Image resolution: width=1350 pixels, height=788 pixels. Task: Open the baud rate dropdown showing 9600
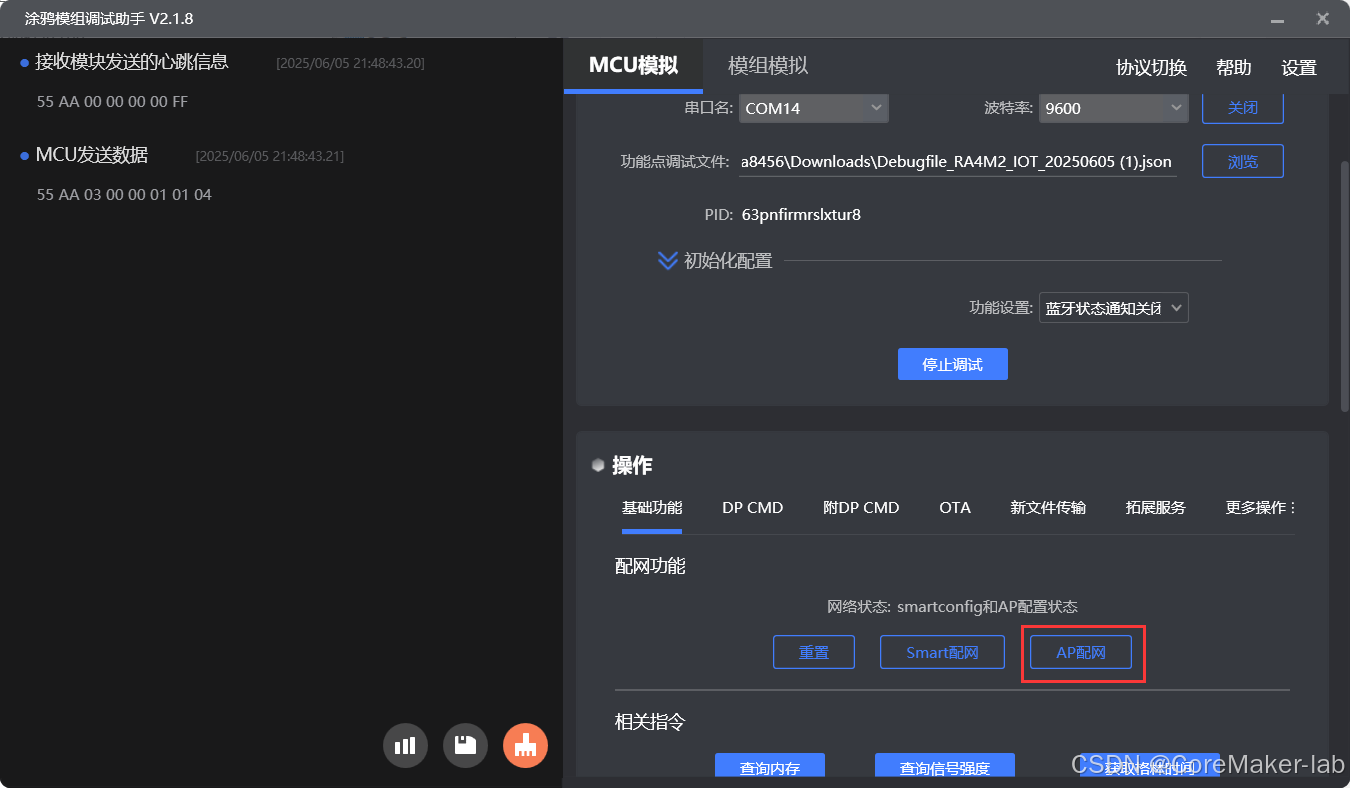1112,108
